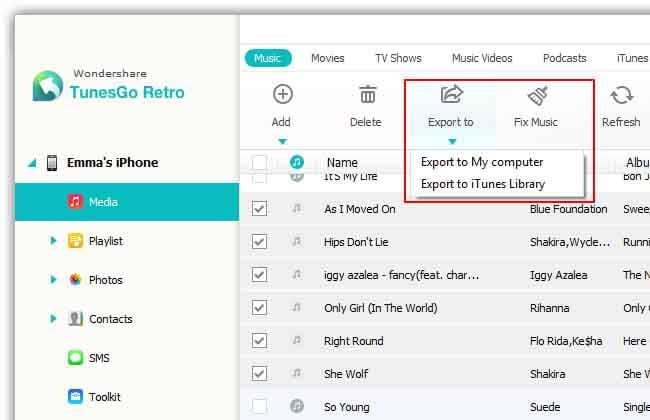Image resolution: width=650 pixels, height=420 pixels.
Task: Uncheck the Right Round checkbox
Action: (x=259, y=341)
